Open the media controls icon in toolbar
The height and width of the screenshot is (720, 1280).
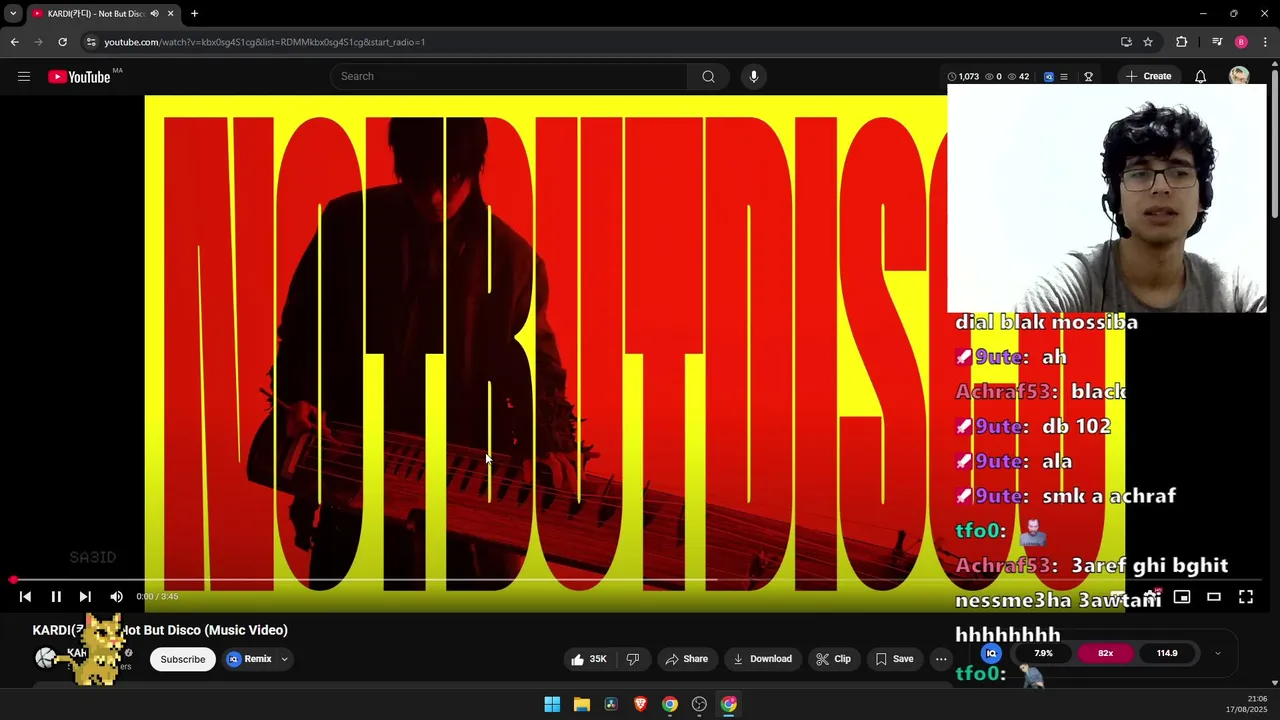[1217, 42]
